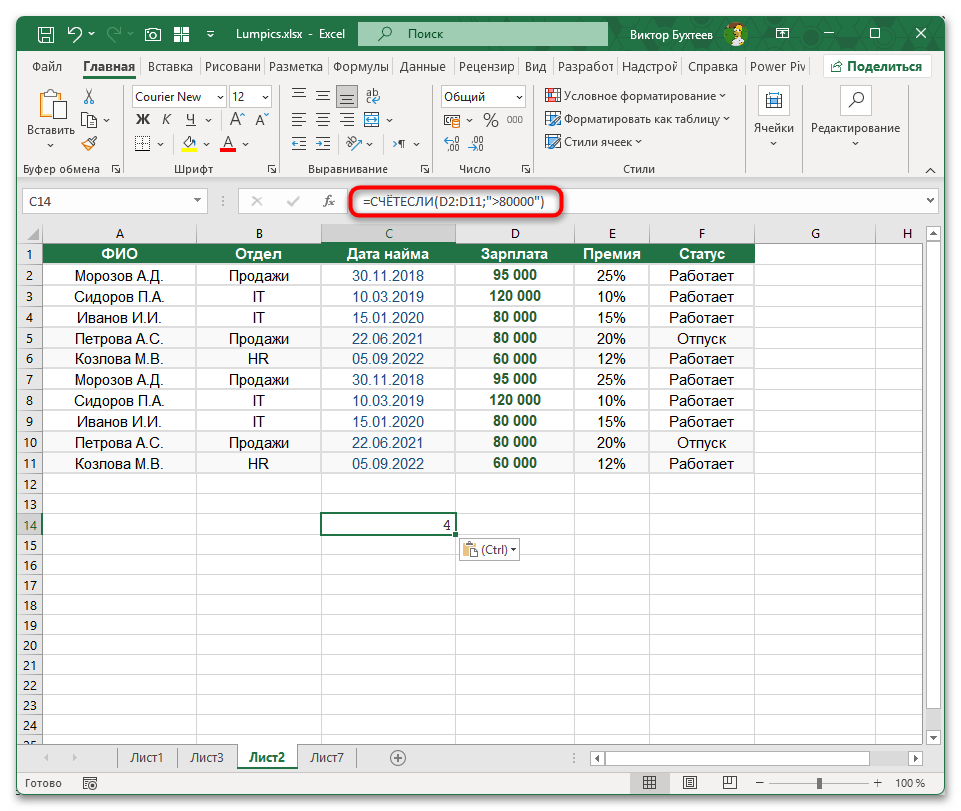Increase font size with large A
Screen dimensions: 961x811
(x=237, y=120)
